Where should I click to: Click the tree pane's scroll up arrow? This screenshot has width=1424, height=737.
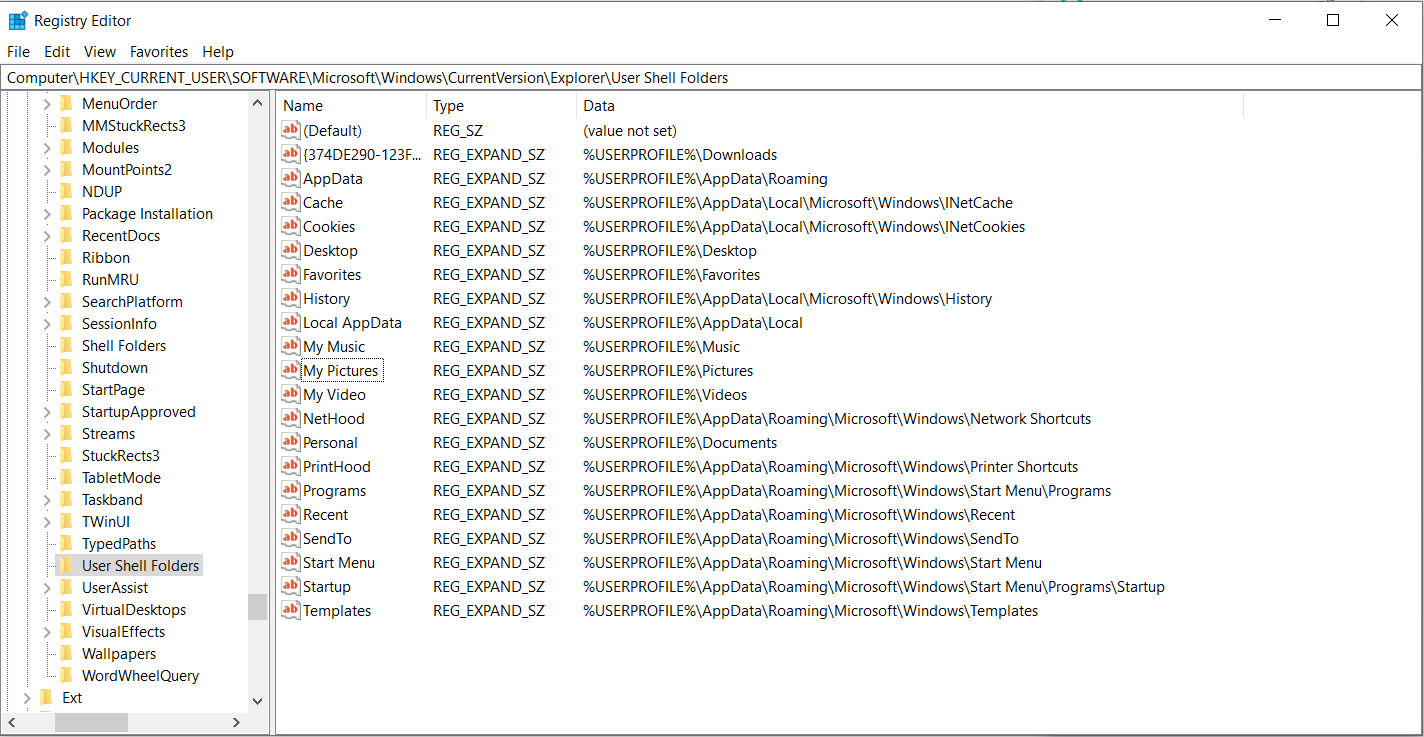tap(257, 102)
